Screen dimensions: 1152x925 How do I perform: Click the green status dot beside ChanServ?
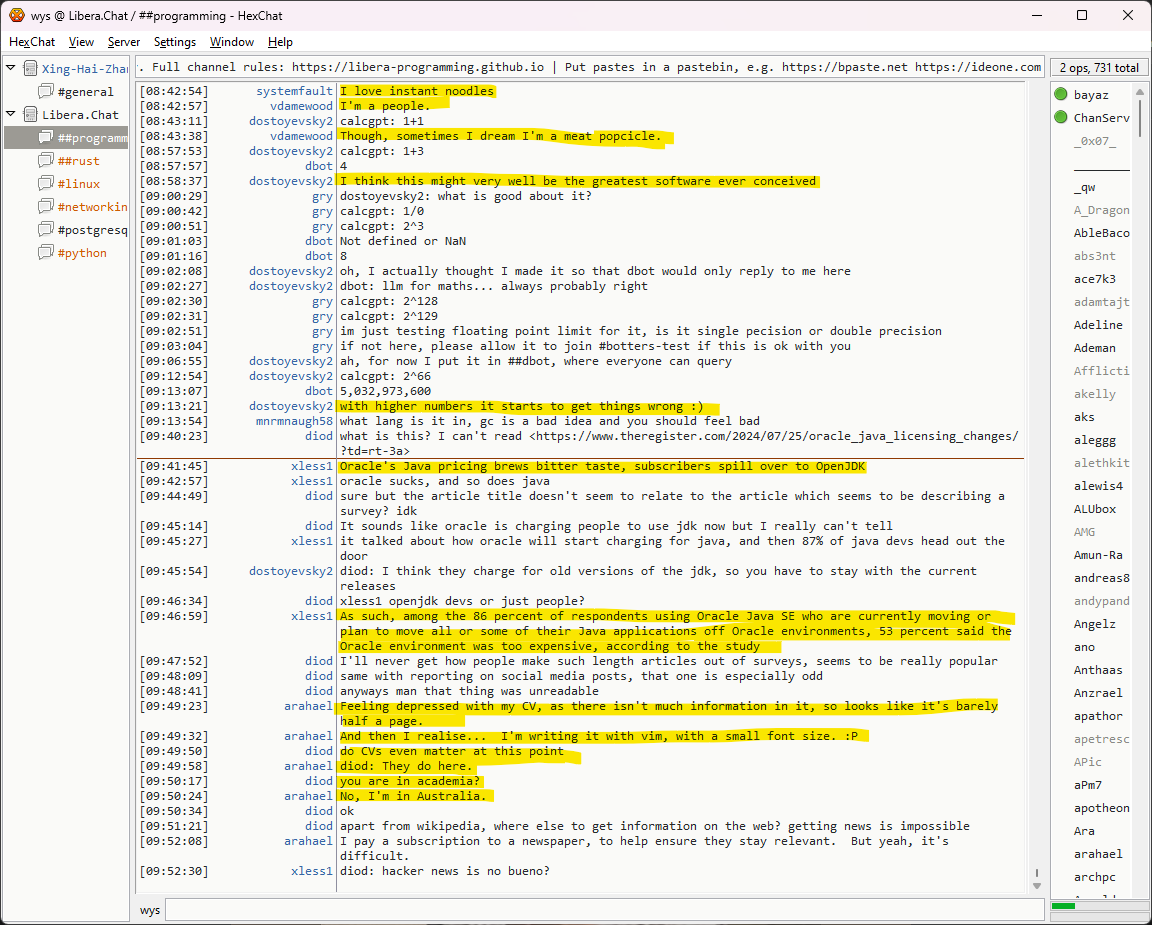point(1060,118)
